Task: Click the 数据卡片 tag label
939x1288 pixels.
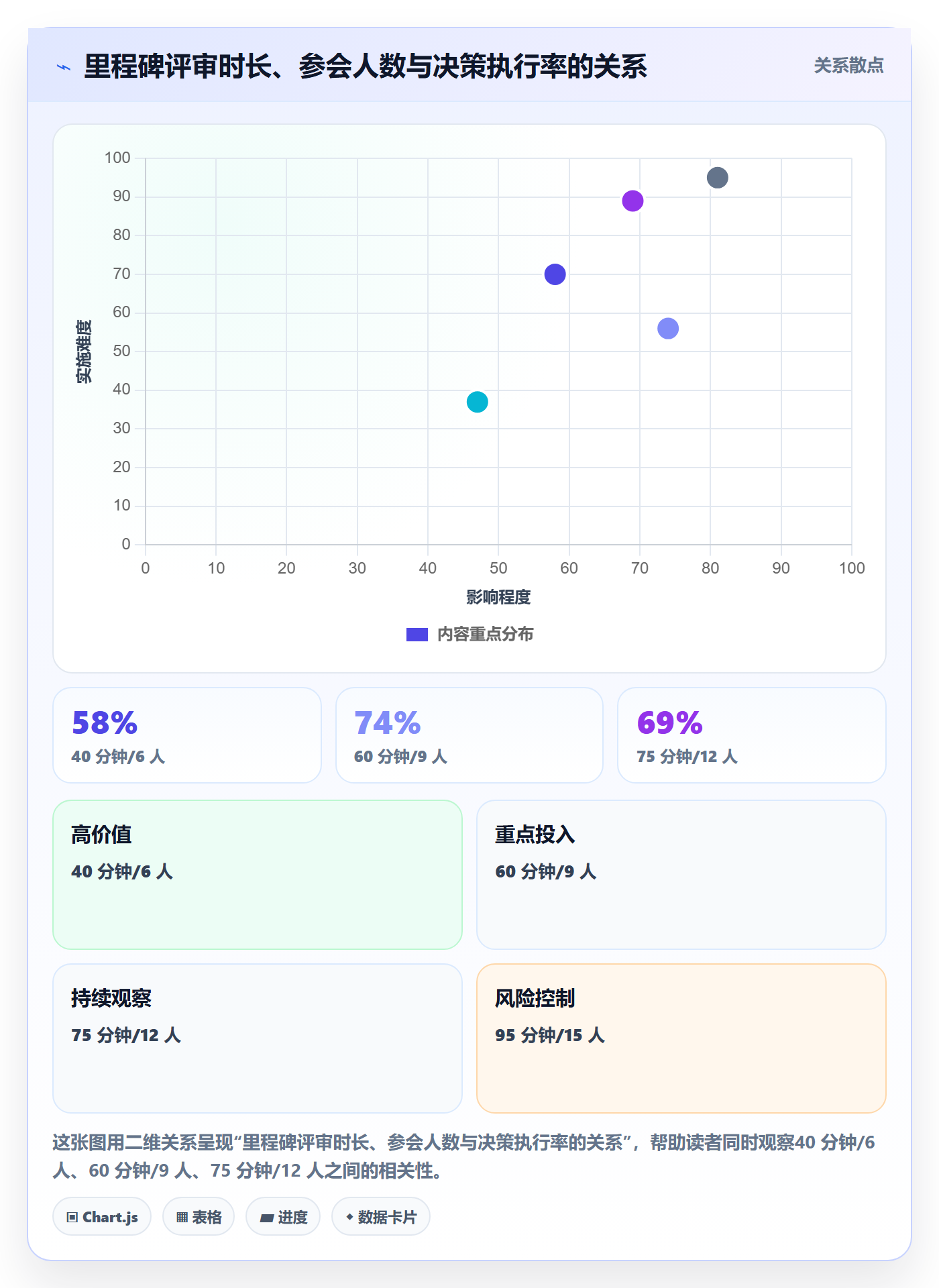Action: [x=387, y=1218]
